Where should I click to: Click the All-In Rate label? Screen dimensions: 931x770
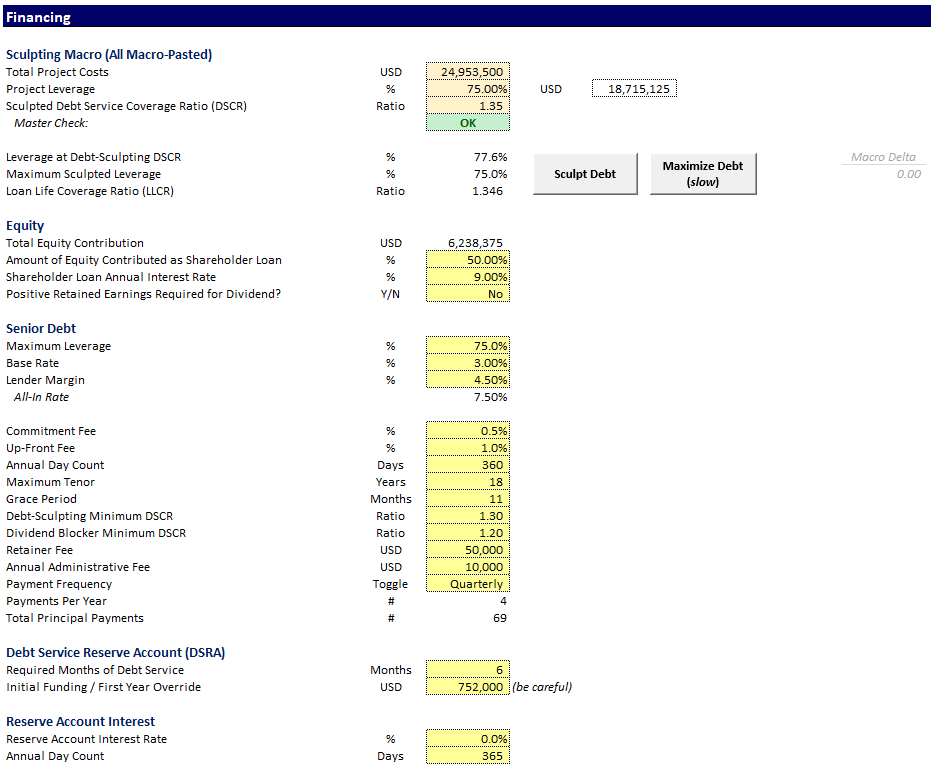pyautogui.click(x=42, y=397)
